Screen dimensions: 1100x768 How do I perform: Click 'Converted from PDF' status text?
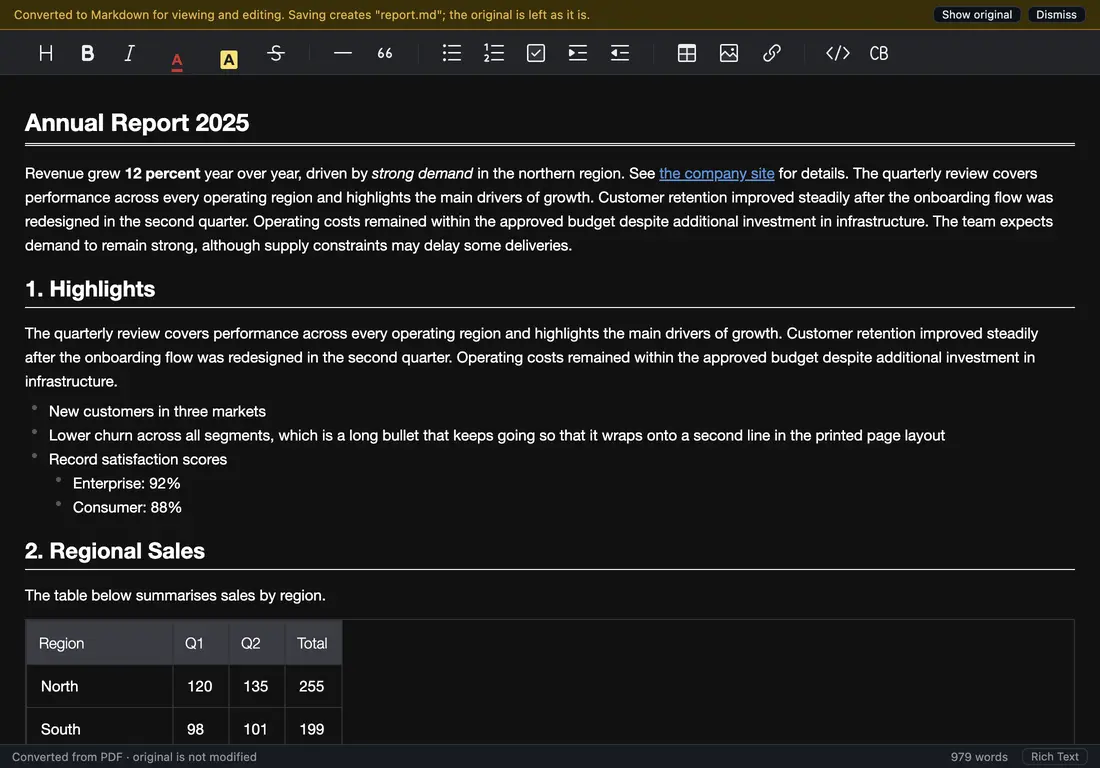(134, 757)
